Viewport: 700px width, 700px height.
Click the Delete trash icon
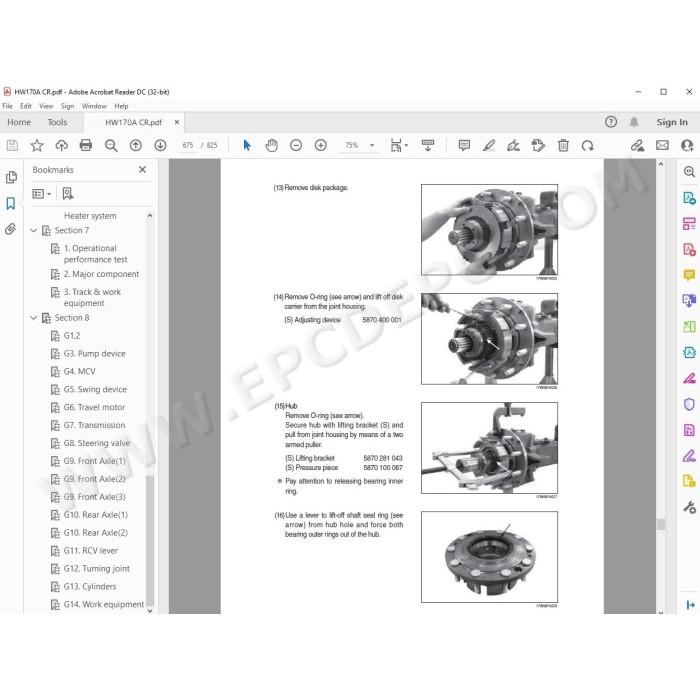(563, 145)
